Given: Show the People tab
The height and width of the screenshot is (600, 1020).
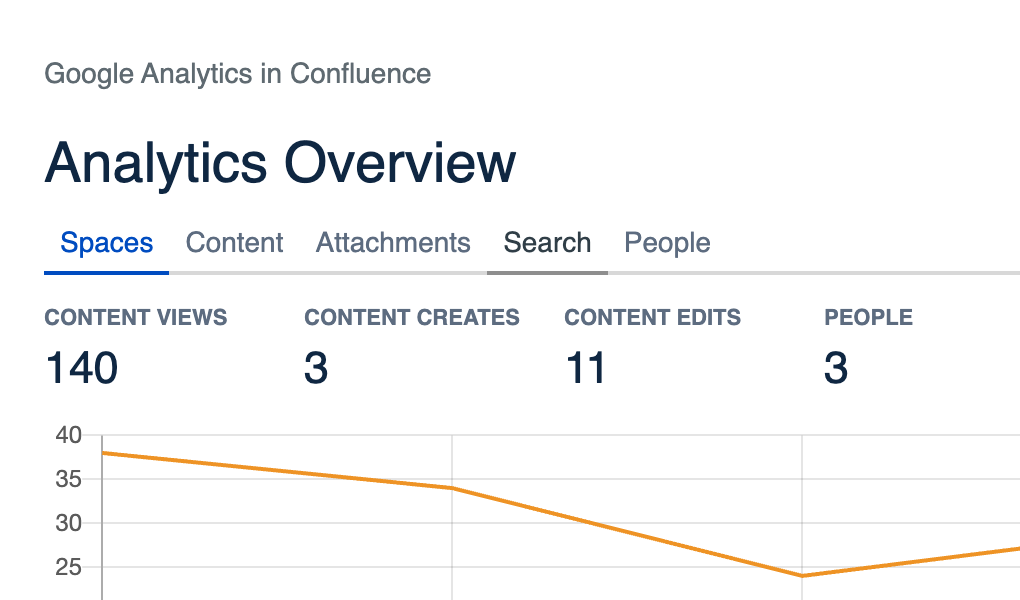Looking at the screenshot, I should click(x=667, y=243).
